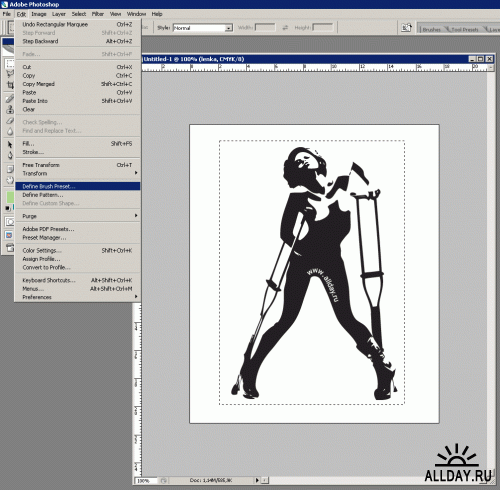
Task: Select the Crop tool
Action: (x=10, y=85)
